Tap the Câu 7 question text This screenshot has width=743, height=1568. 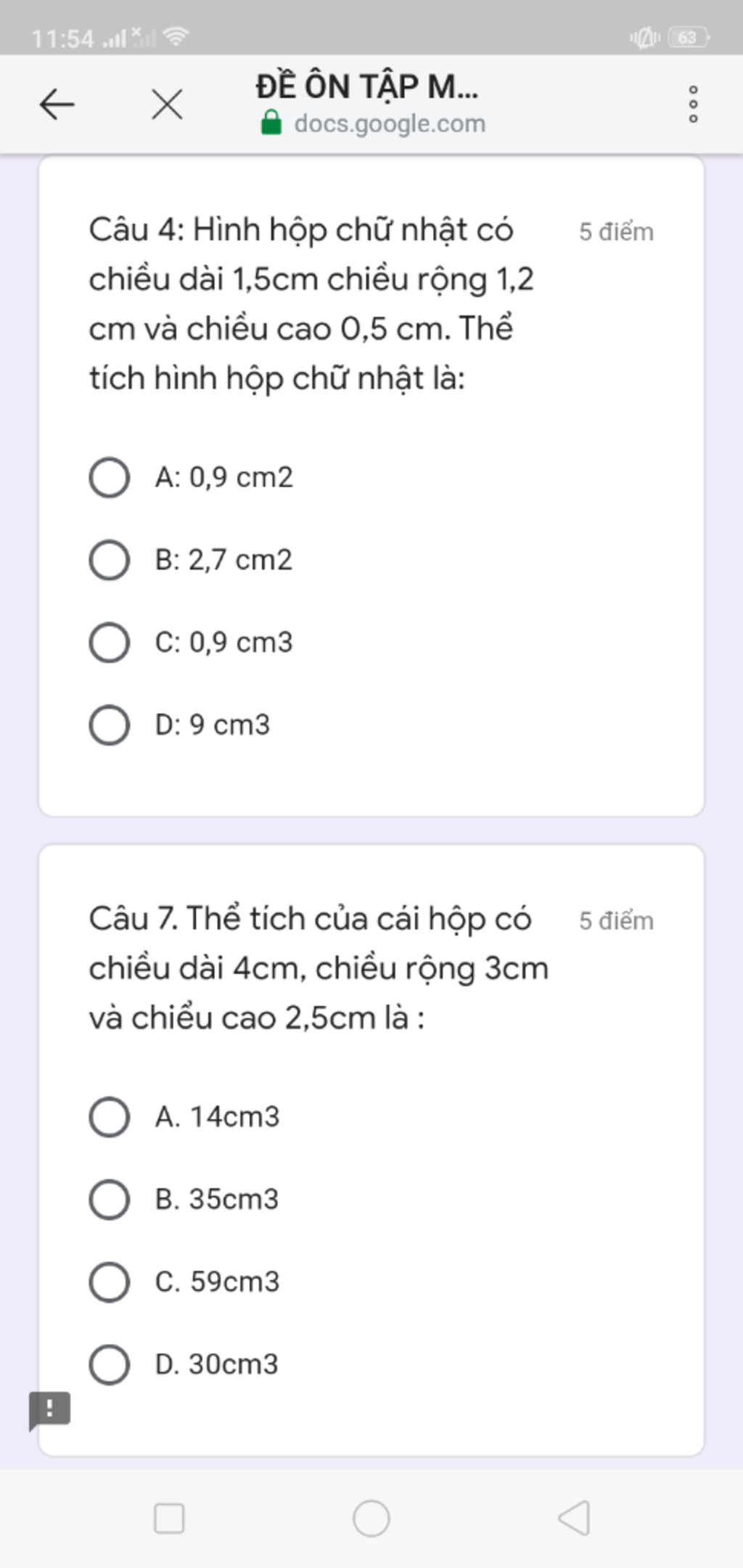[x=319, y=968]
